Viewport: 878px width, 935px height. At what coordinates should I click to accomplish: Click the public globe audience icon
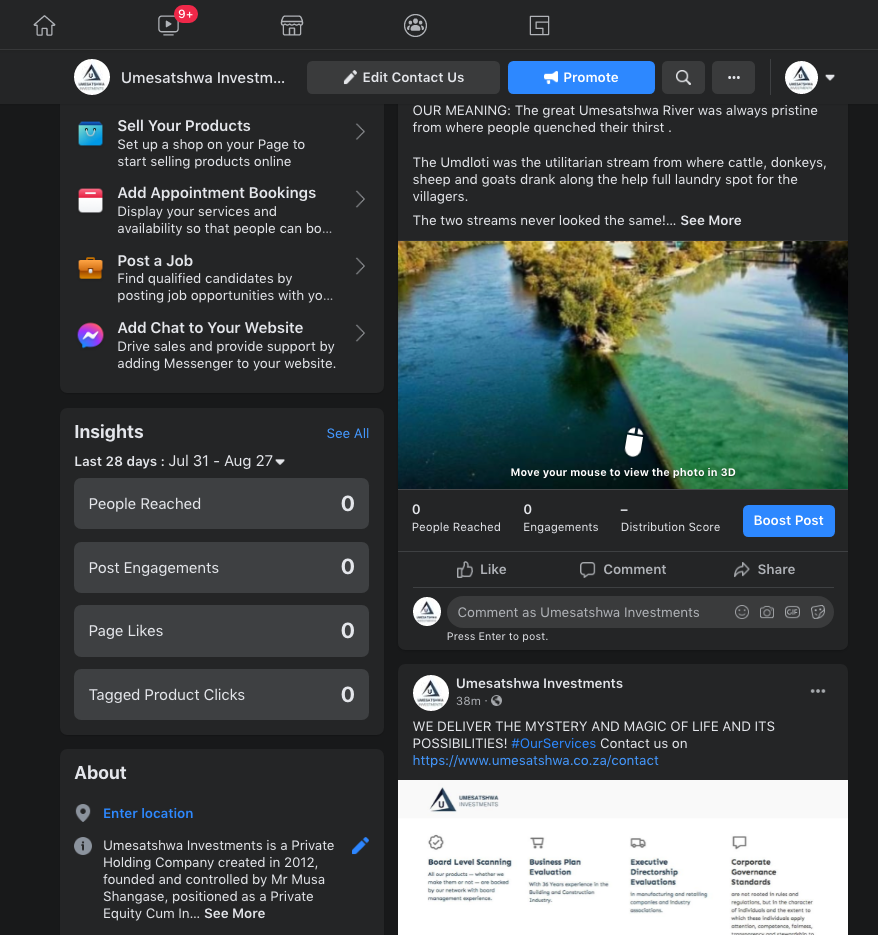tap(496, 701)
